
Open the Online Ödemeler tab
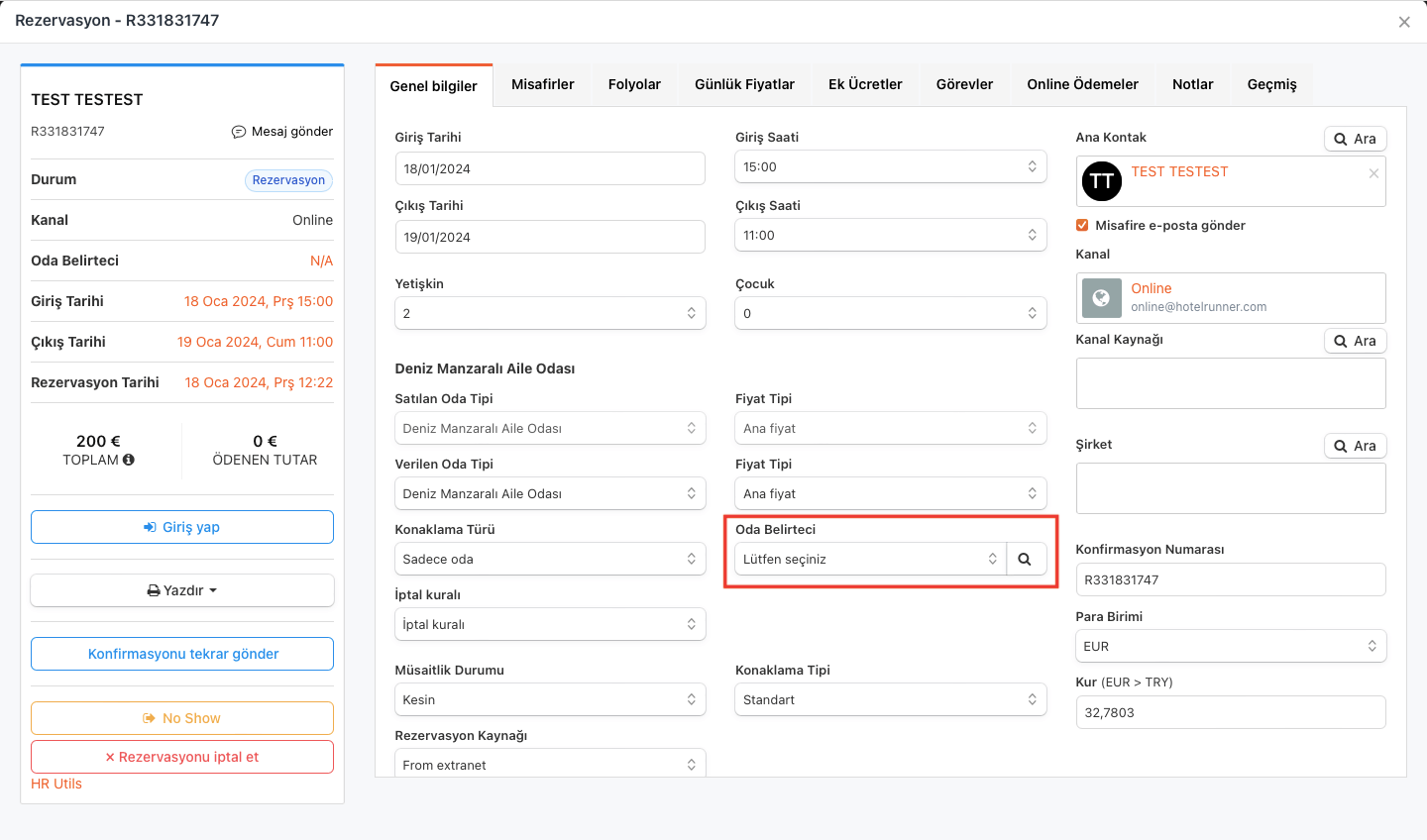tap(1082, 85)
